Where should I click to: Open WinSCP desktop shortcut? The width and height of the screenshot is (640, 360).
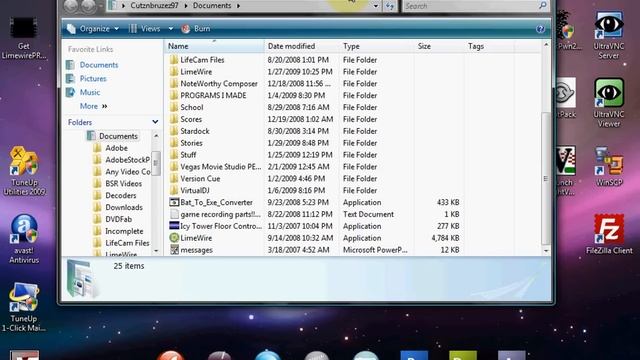pyautogui.click(x=609, y=167)
